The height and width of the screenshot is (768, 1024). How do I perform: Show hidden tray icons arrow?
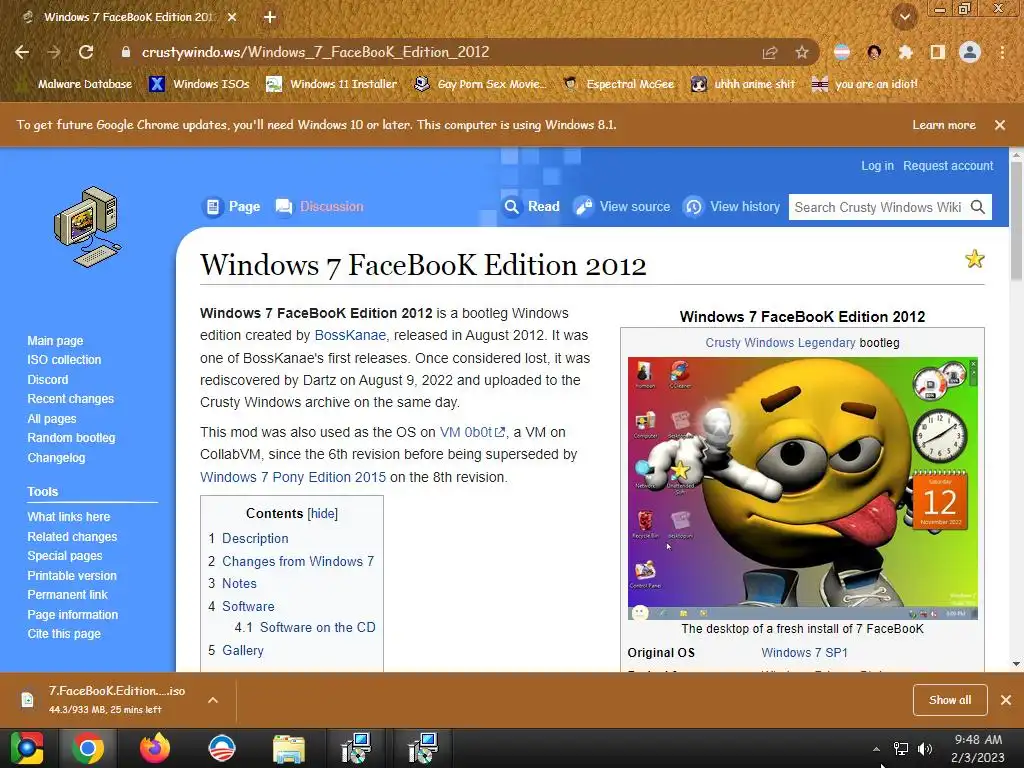(876, 749)
